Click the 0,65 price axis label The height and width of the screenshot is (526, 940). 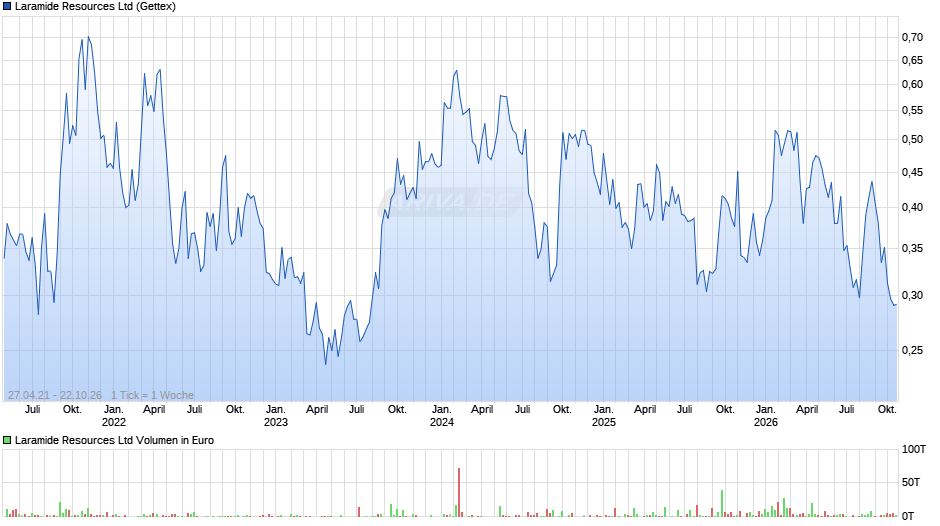912,61
